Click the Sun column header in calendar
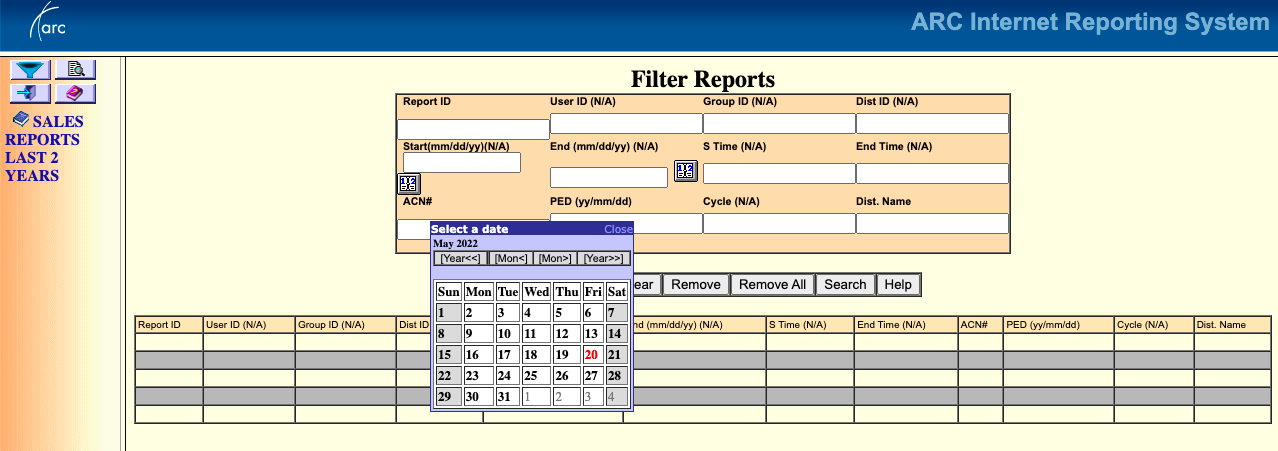Image resolution: width=1278 pixels, height=451 pixels. click(449, 292)
